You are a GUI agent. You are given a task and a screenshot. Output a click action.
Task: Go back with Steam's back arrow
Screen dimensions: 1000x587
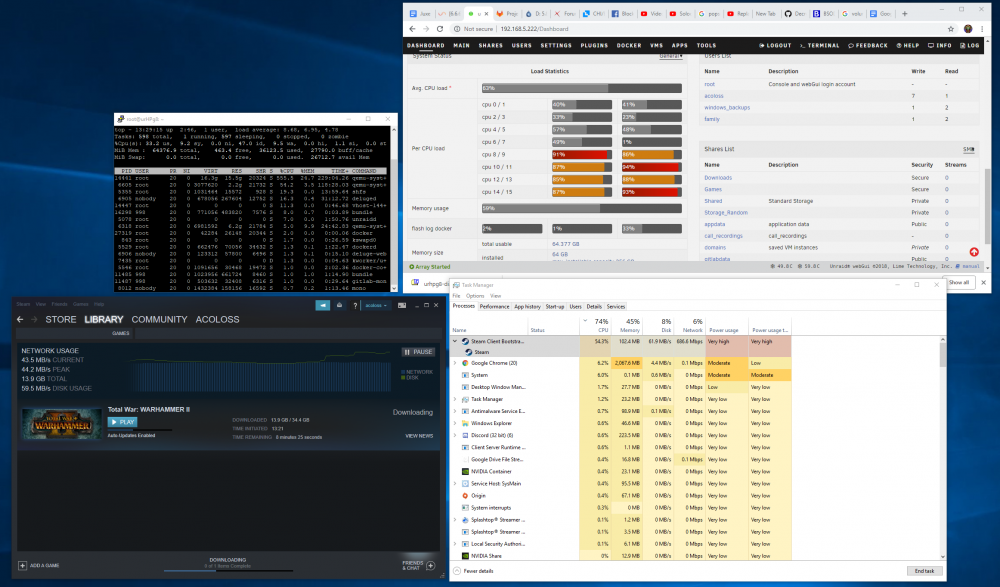pos(20,319)
